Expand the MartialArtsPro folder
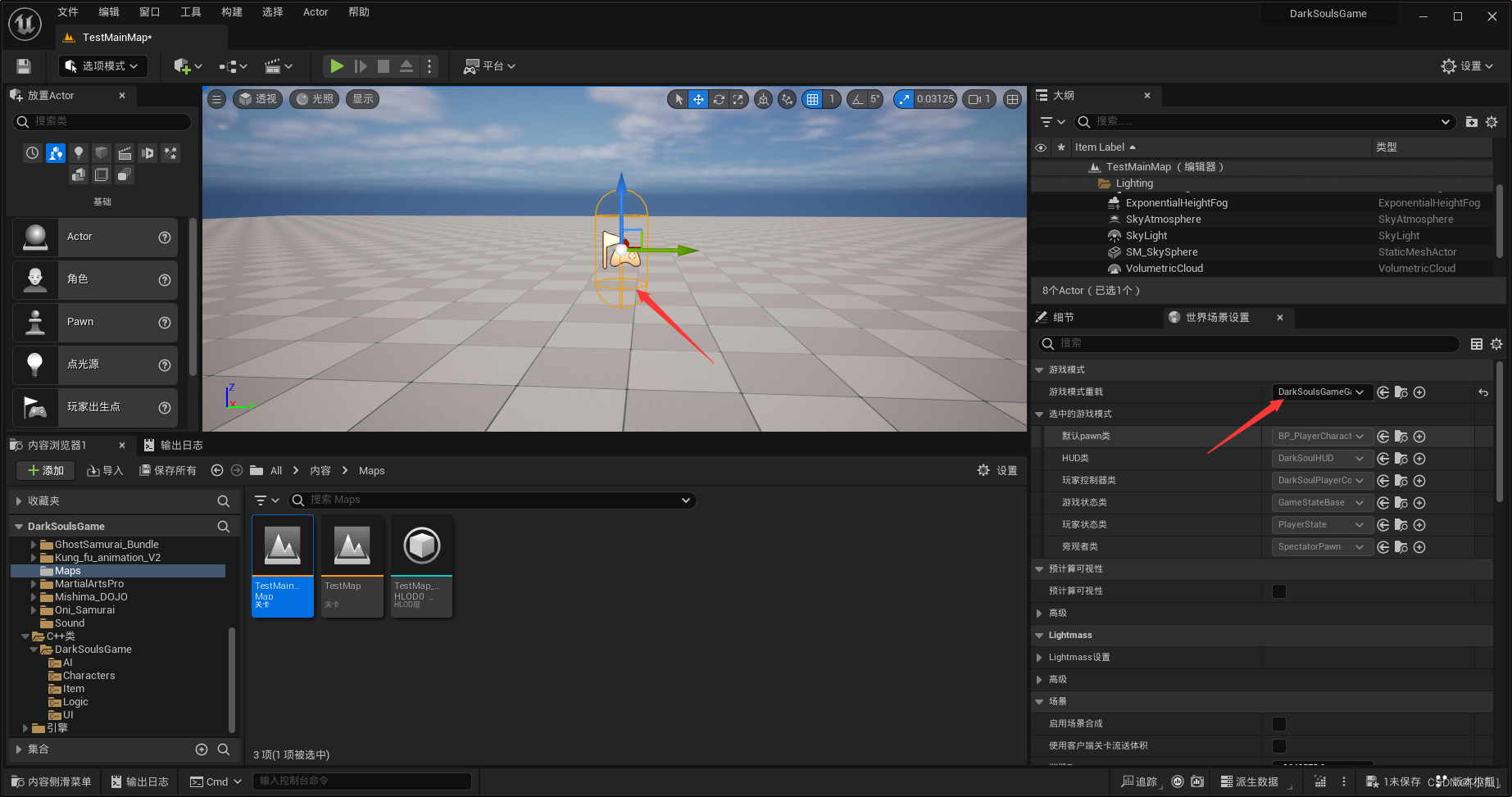 tap(34, 584)
